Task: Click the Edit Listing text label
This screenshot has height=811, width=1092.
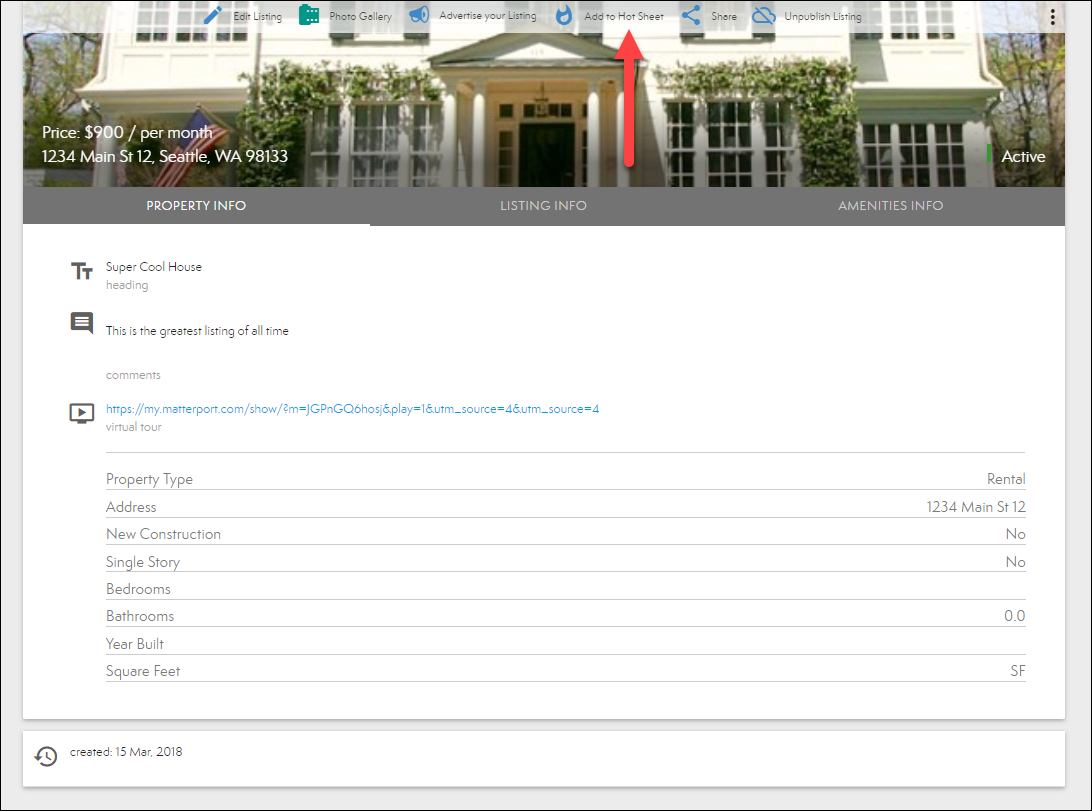Action: 257,17
